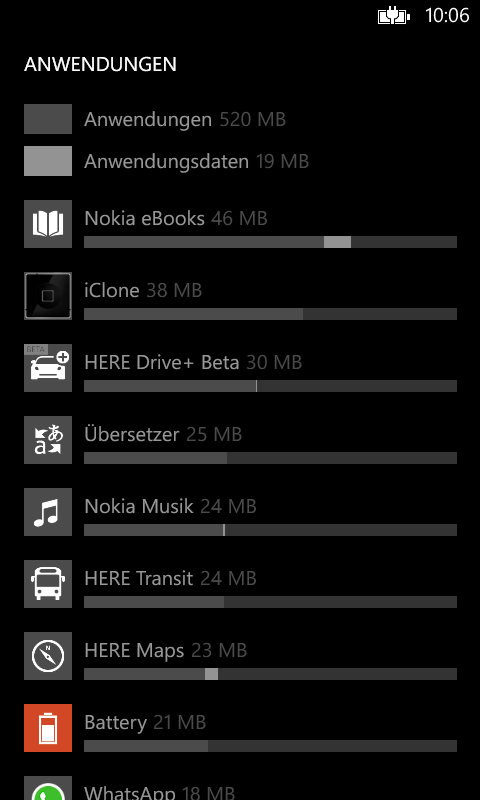
Task: Click the dark gray Anwendungen legend swatch
Action: click(48, 119)
